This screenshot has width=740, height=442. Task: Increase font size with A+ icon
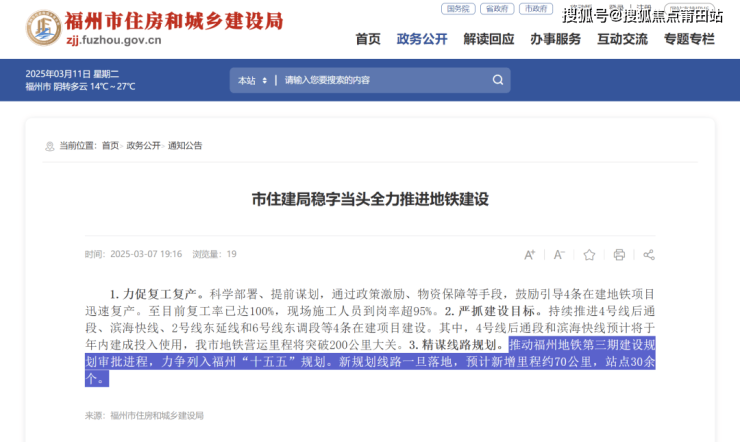pyautogui.click(x=530, y=255)
